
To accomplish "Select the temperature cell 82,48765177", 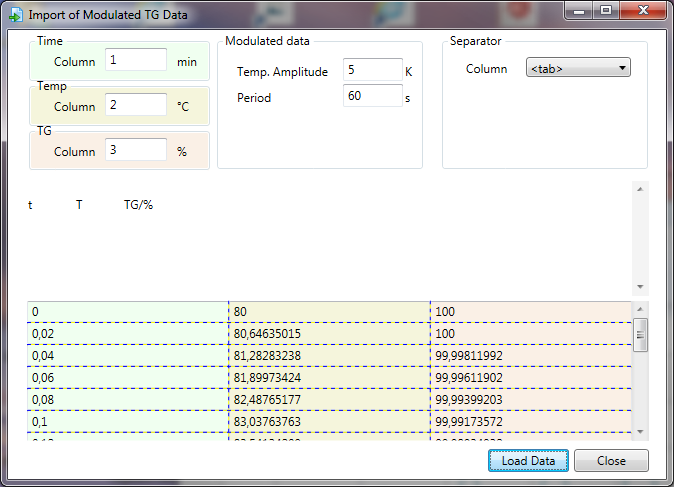I will [330, 399].
